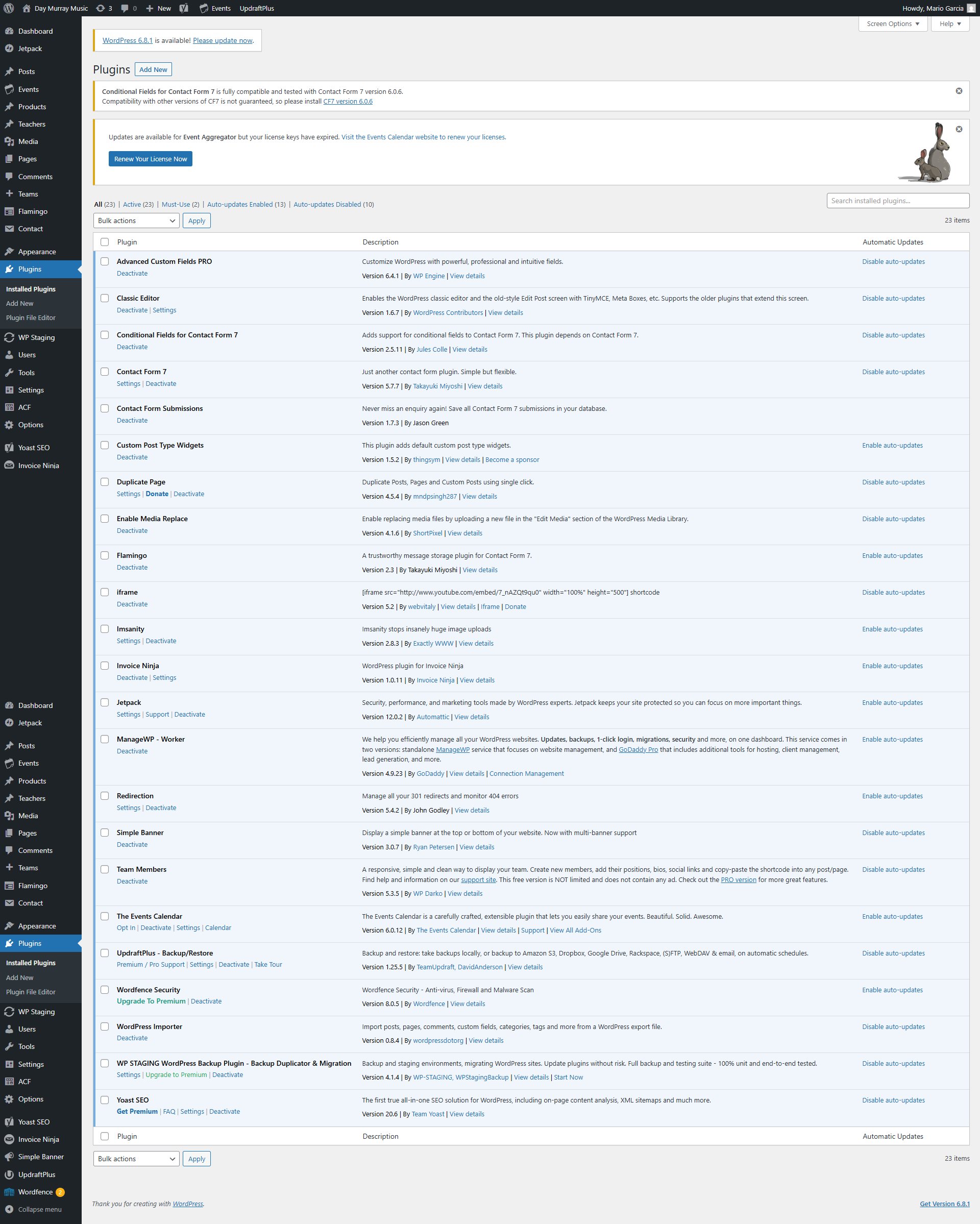Open WP Engine author link
Viewport: 980px width, 1224px height.
coord(429,276)
